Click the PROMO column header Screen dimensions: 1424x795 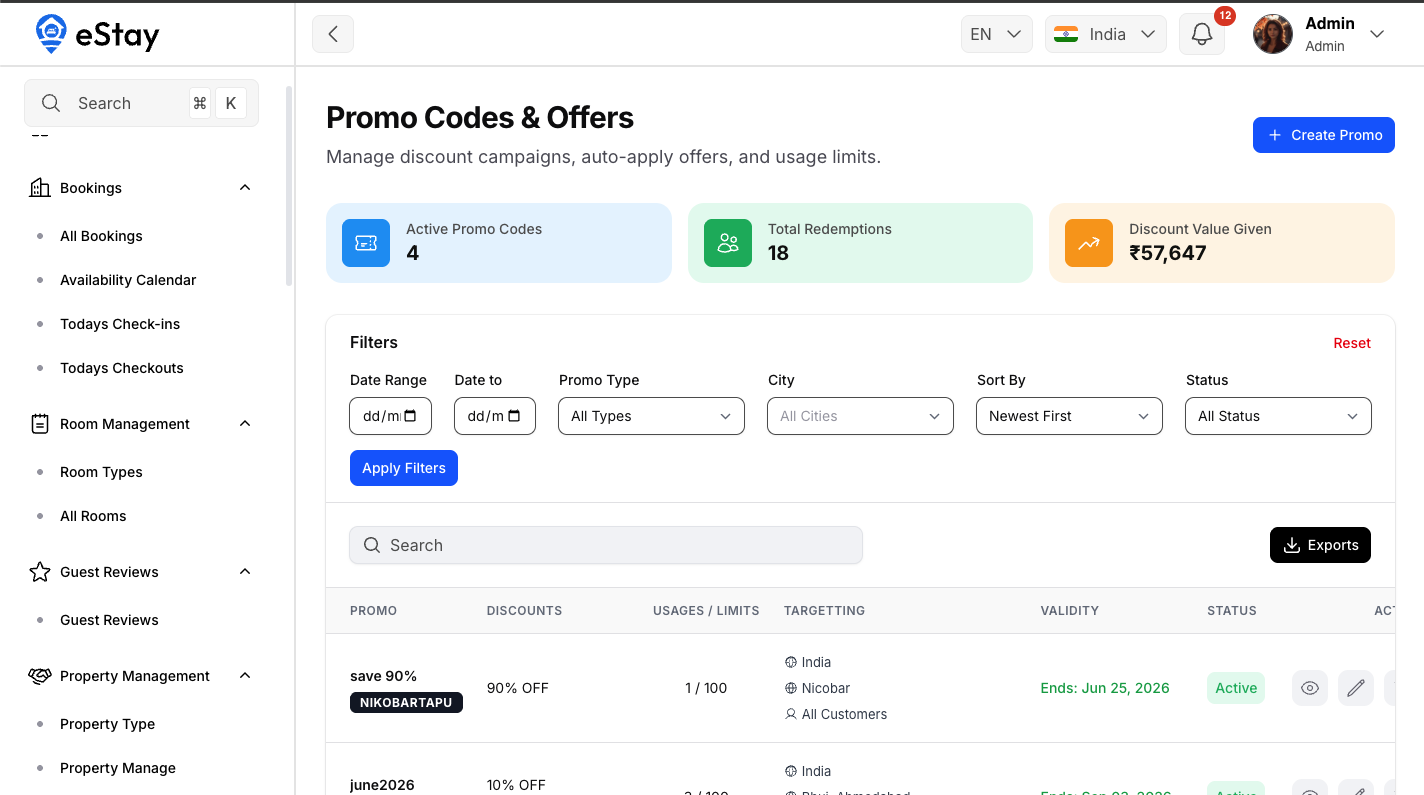click(373, 610)
